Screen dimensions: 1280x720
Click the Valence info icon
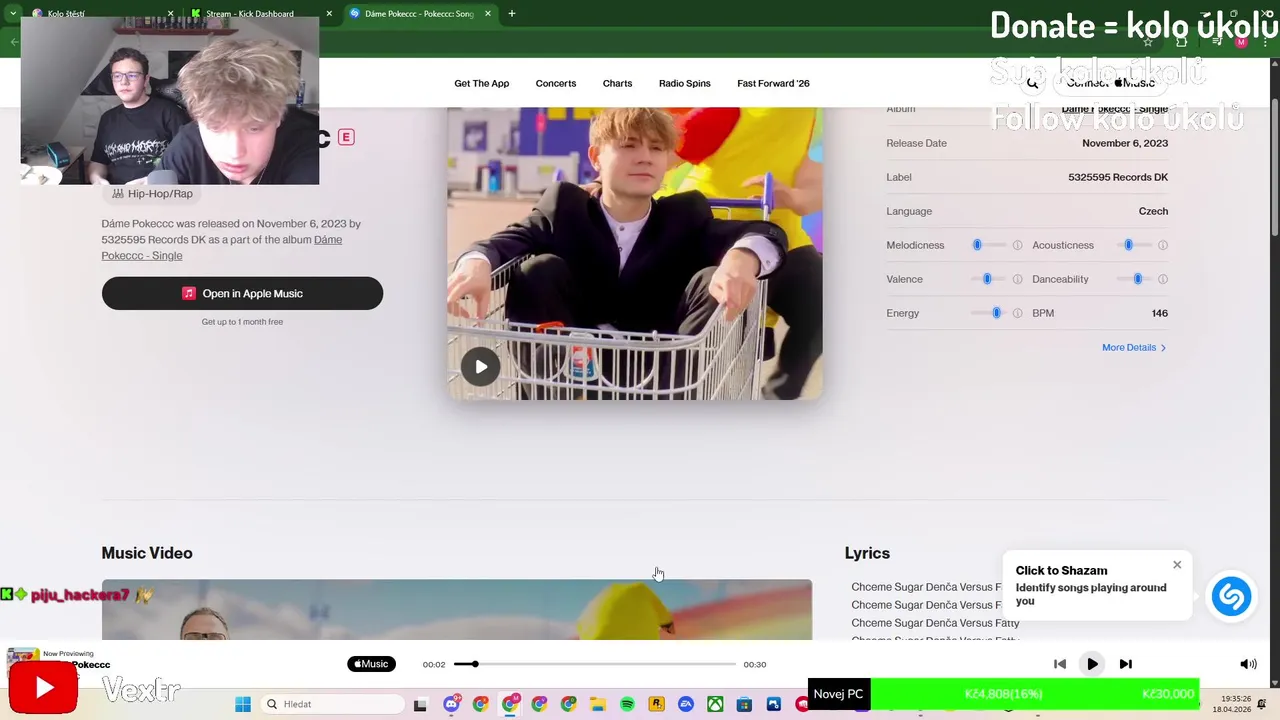pos(1017,279)
